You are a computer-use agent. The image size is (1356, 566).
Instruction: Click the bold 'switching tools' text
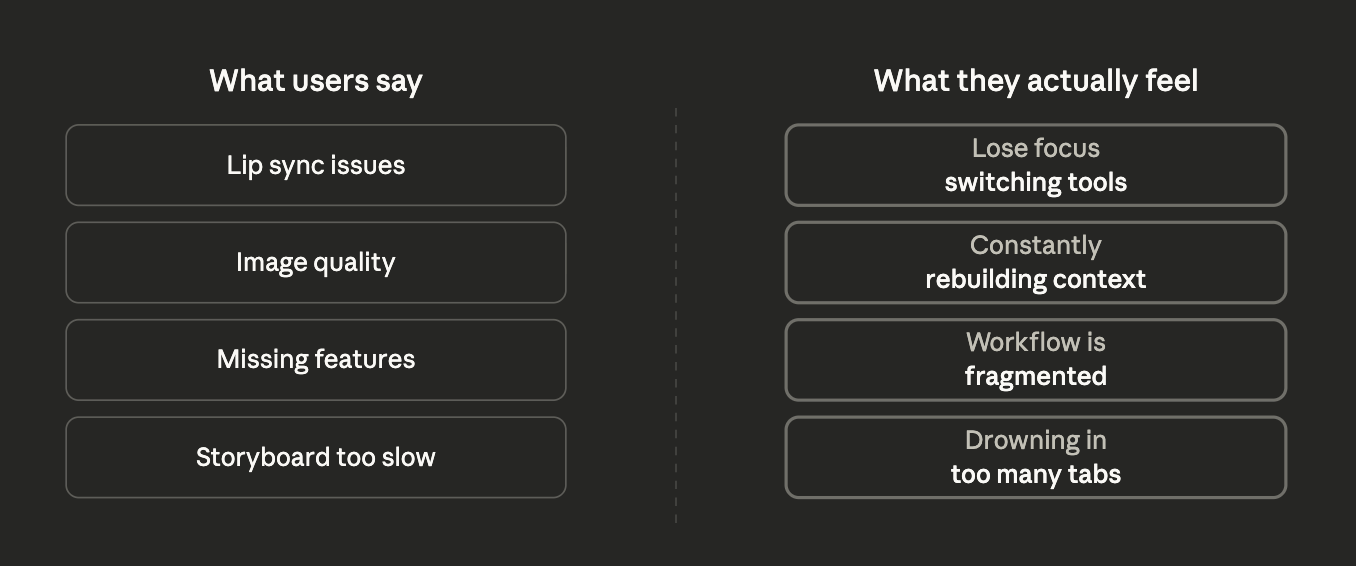coord(1035,182)
